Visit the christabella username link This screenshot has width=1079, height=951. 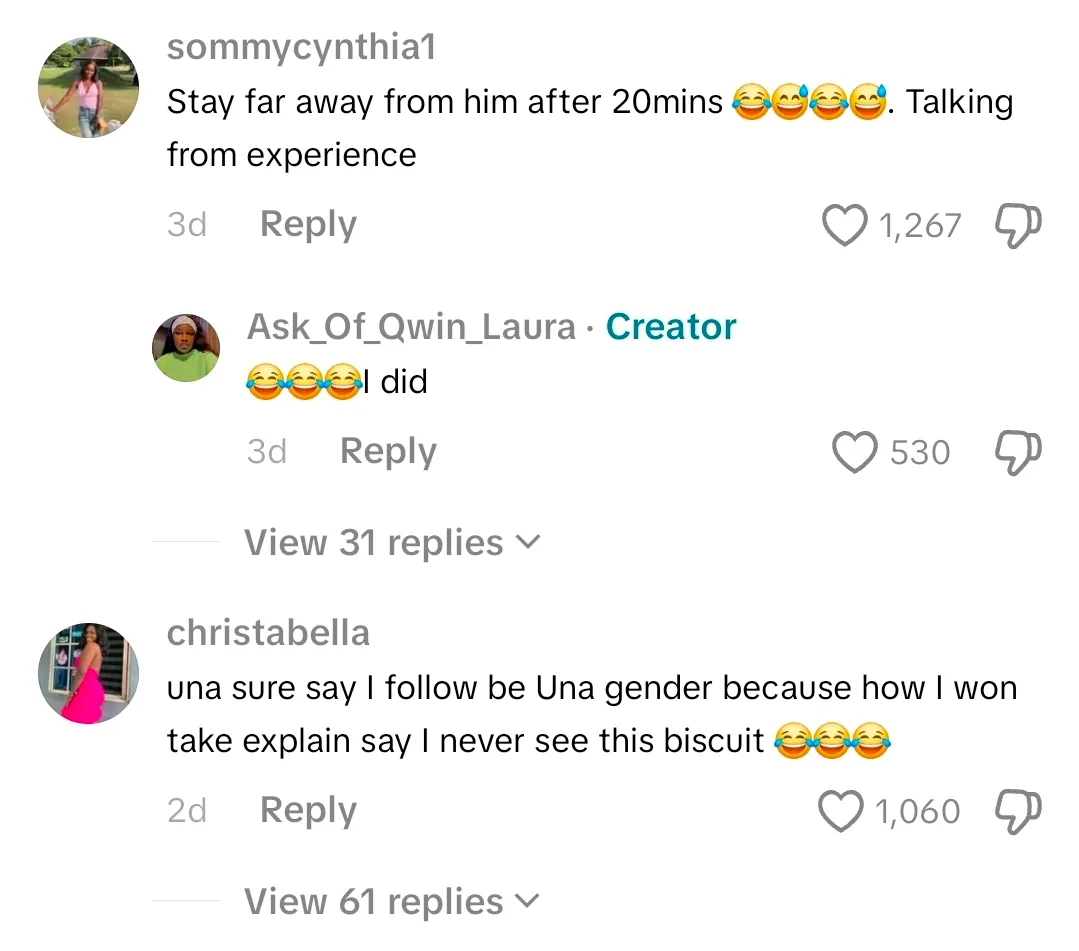[x=268, y=633]
